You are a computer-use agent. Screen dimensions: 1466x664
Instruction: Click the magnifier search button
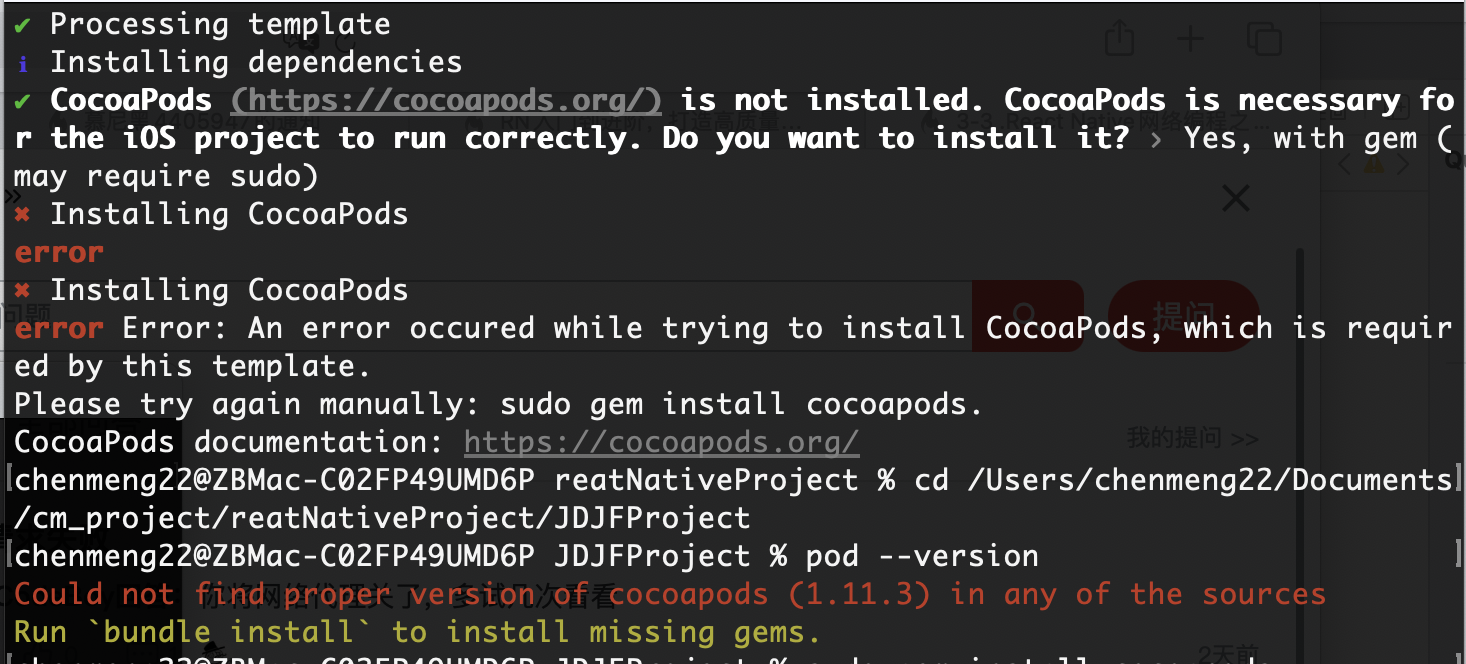click(1027, 315)
